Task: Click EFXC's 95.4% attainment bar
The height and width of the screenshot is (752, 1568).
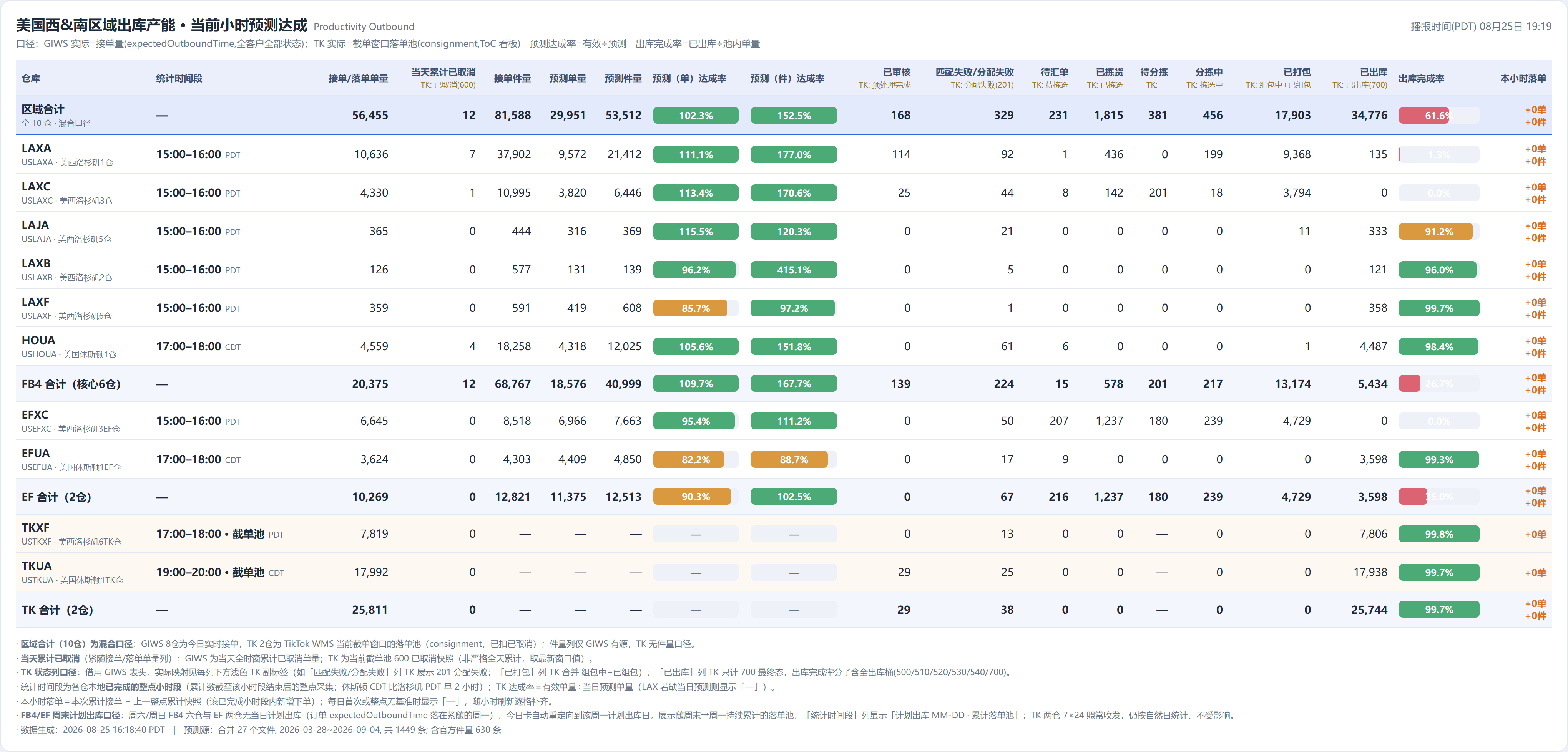Action: 696,421
